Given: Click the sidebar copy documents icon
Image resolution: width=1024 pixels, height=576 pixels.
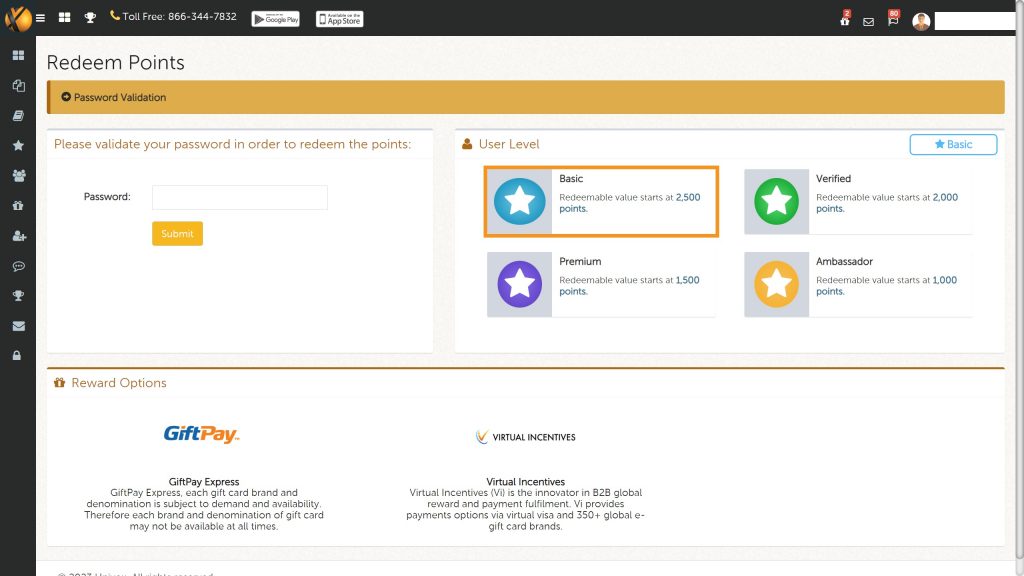Looking at the screenshot, I should (x=18, y=86).
